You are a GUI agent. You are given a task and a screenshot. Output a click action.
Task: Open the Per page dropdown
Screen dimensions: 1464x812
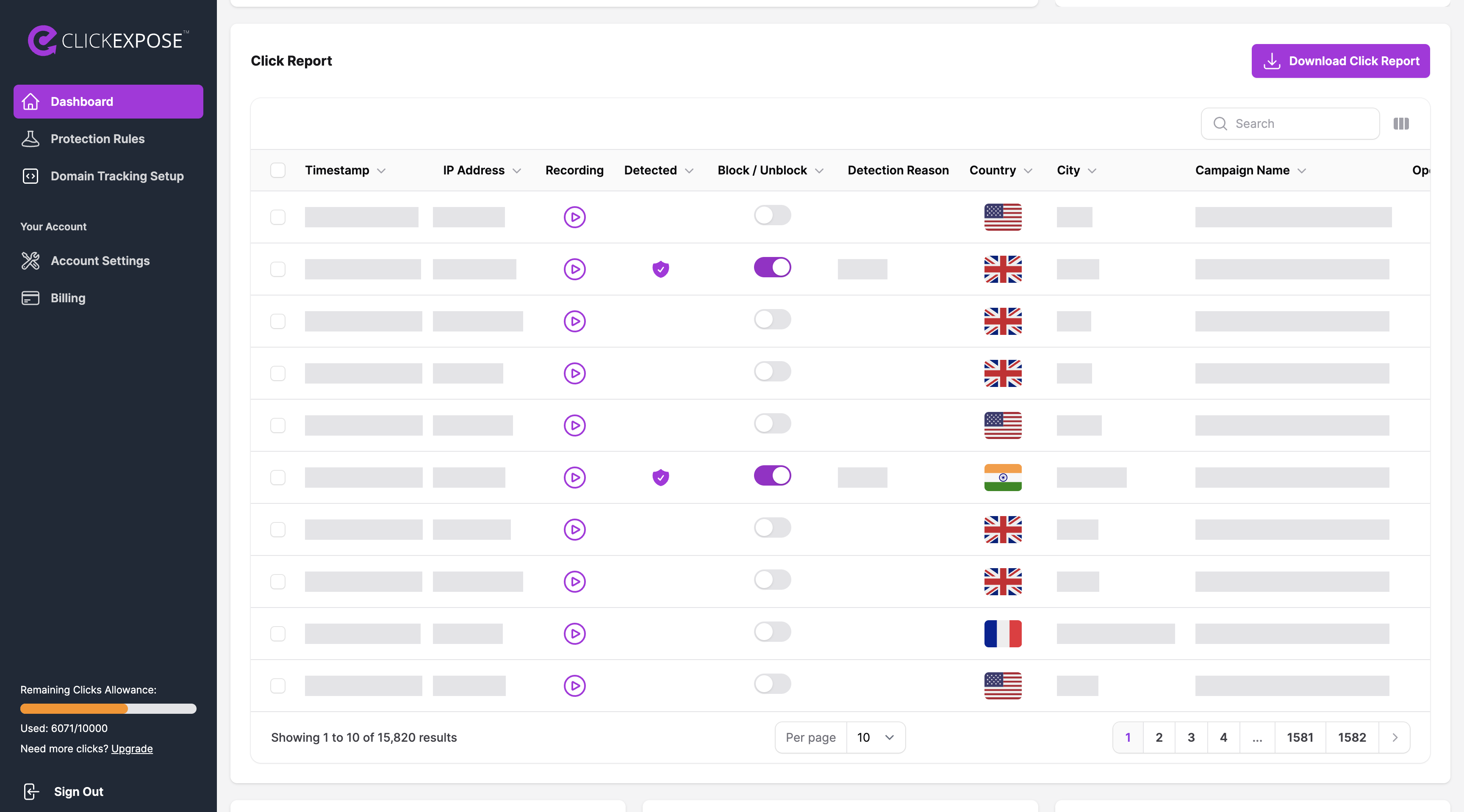click(x=875, y=737)
